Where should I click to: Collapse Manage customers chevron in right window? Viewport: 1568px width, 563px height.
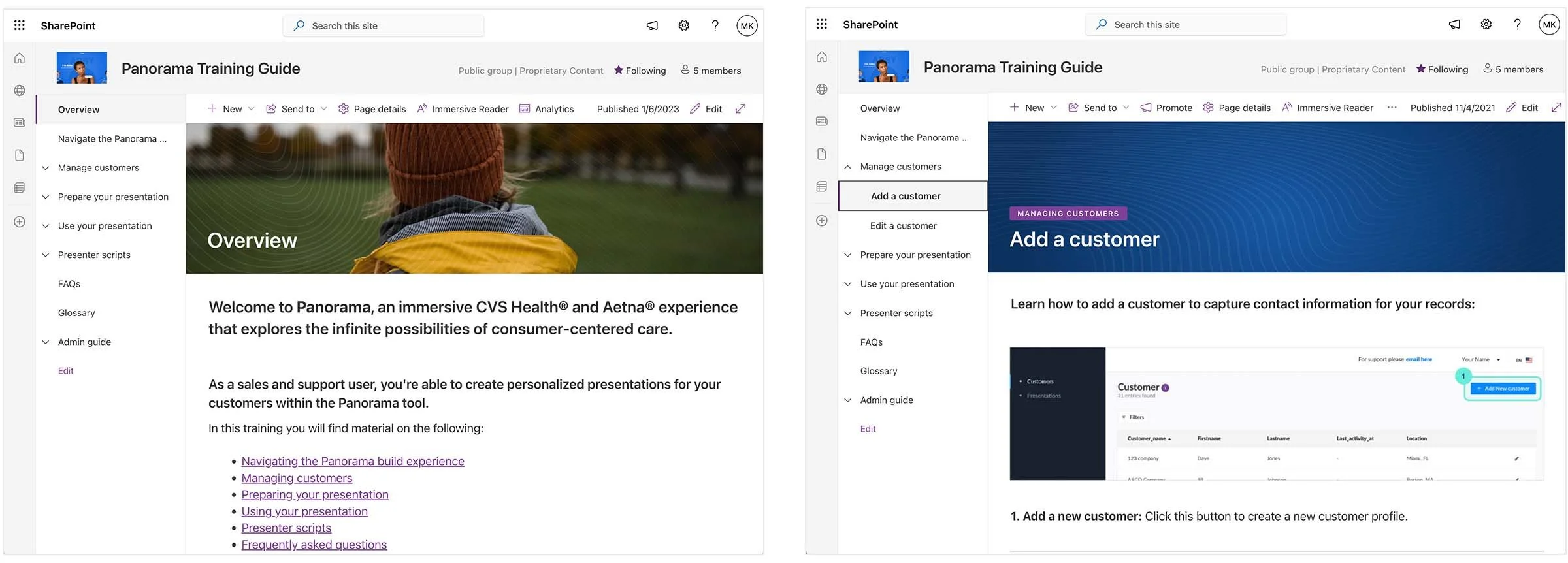[848, 167]
